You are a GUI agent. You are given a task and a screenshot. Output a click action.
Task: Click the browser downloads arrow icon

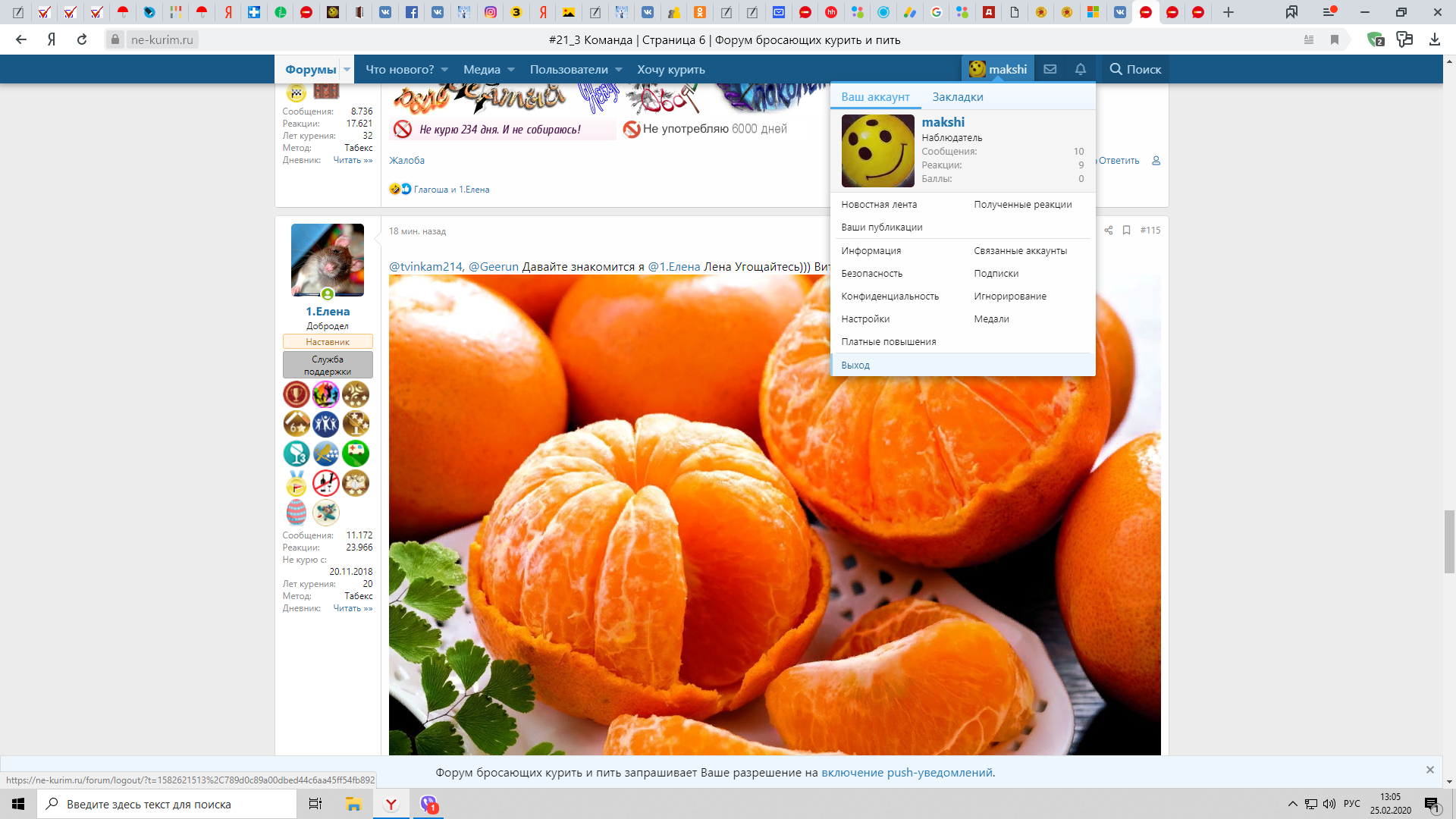coord(1434,39)
